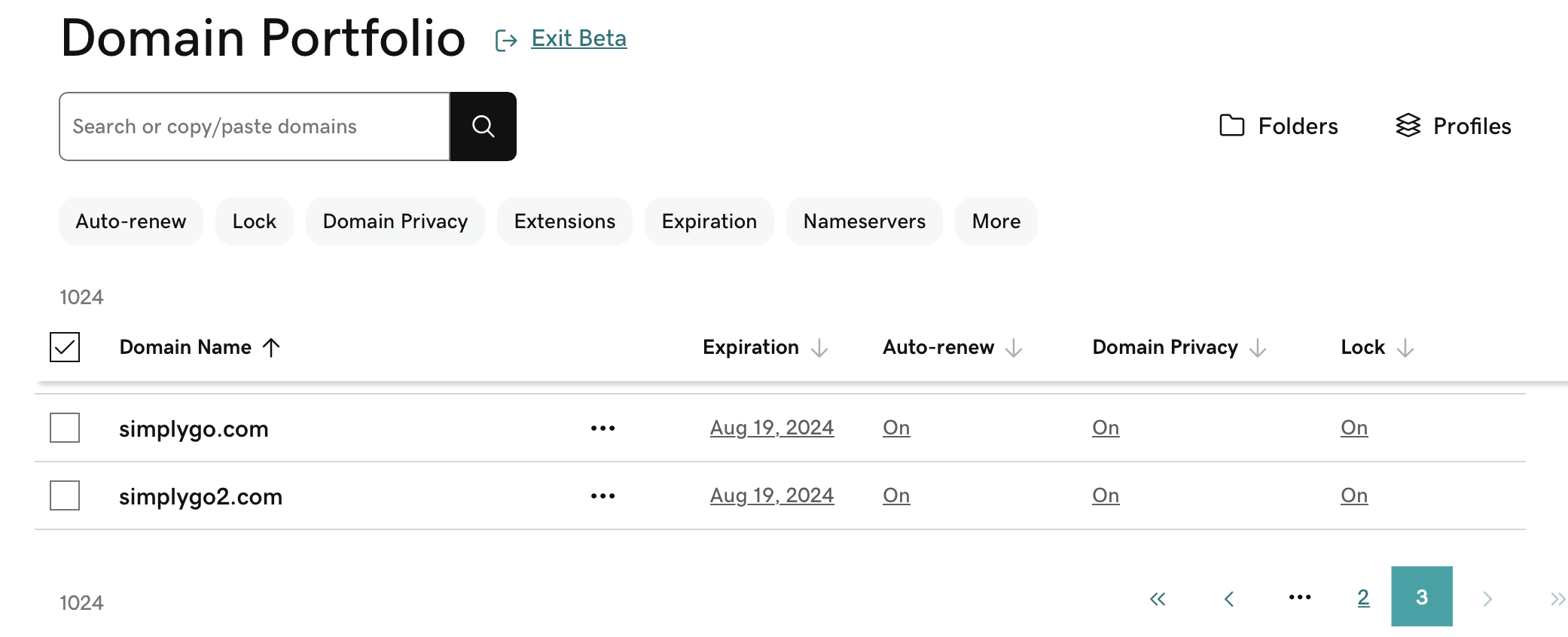The image size is (1568, 637).
Task: Open simplygo.com expiration date Aug 19, 2024
Action: click(x=771, y=428)
